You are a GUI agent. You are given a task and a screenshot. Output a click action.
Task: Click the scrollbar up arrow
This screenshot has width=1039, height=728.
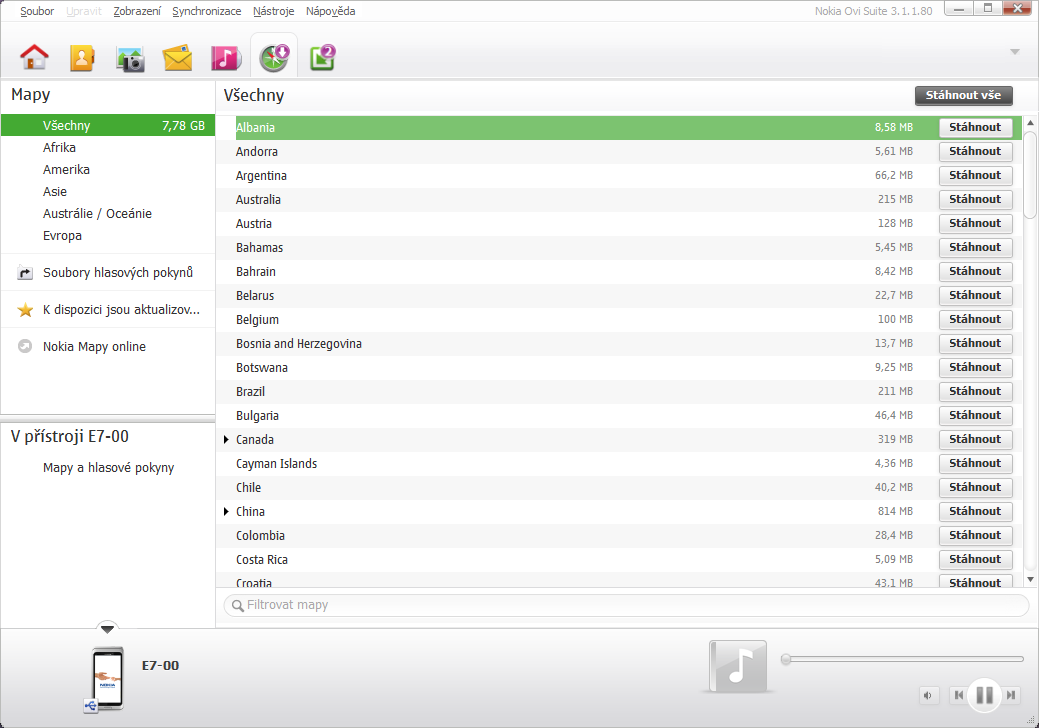tap(1030, 123)
